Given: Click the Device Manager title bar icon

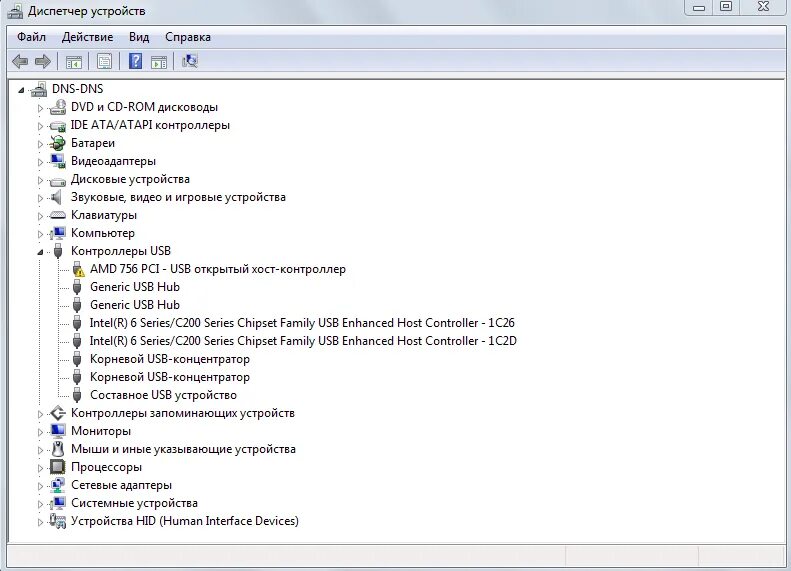Looking at the screenshot, I should [x=15, y=11].
